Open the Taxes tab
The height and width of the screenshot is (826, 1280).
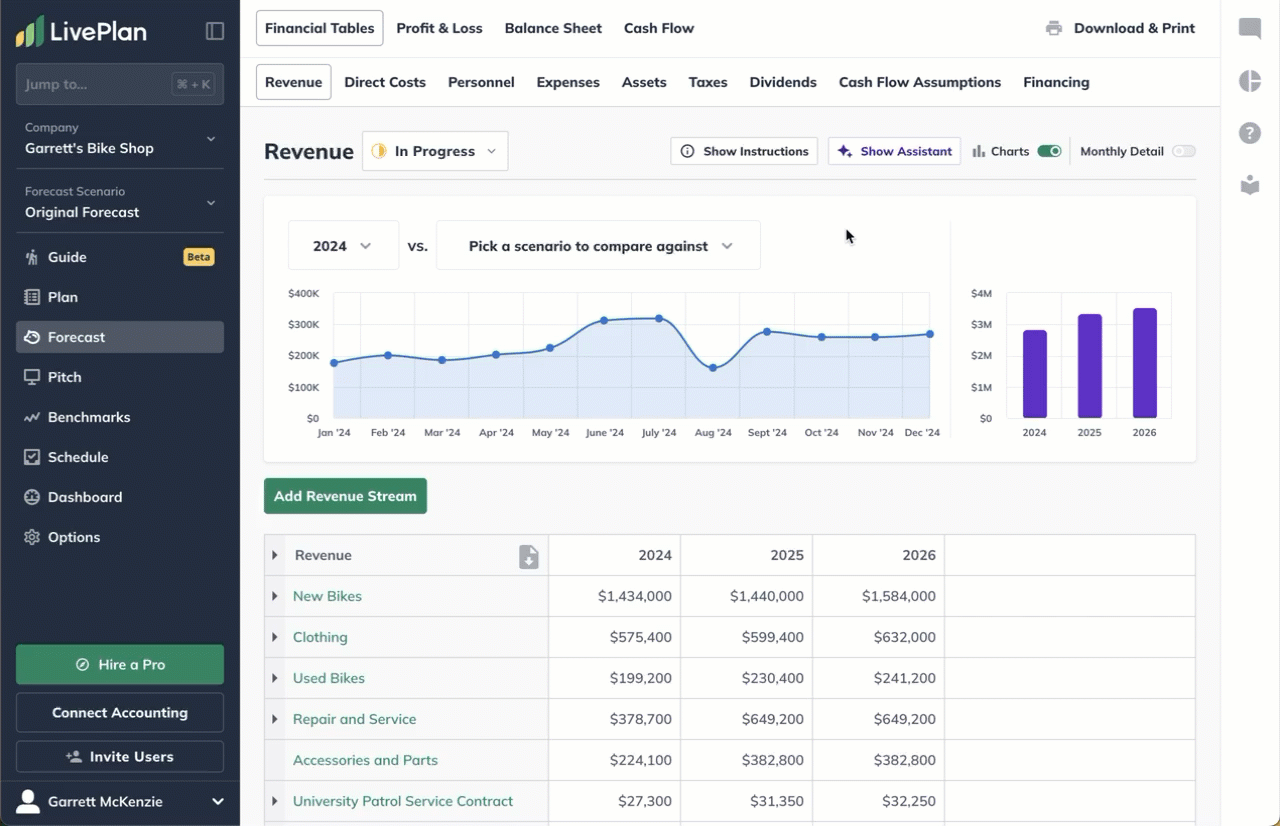[x=708, y=82]
